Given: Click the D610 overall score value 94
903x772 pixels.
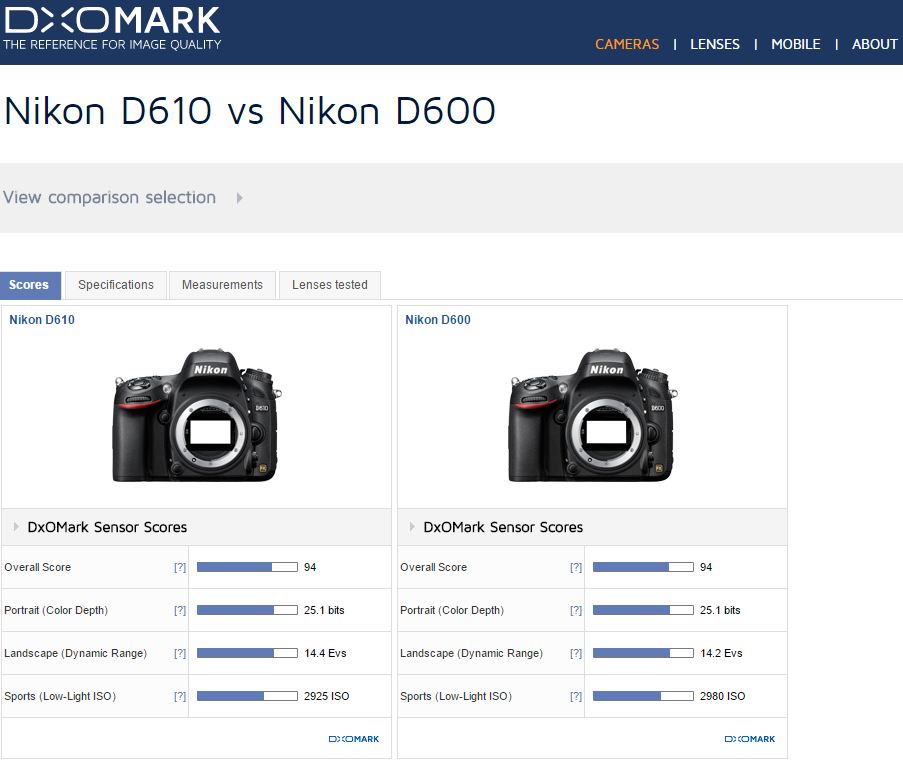Looking at the screenshot, I should click(x=310, y=567).
